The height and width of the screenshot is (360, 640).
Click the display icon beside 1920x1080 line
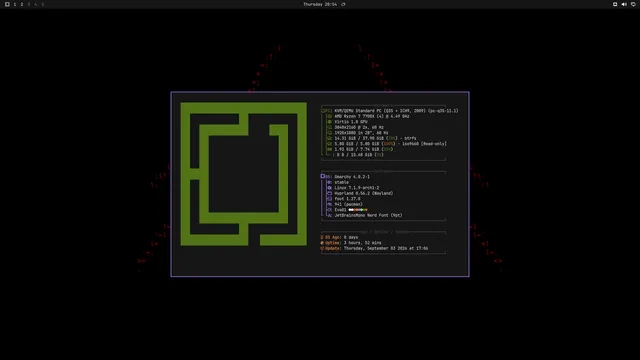330,133
